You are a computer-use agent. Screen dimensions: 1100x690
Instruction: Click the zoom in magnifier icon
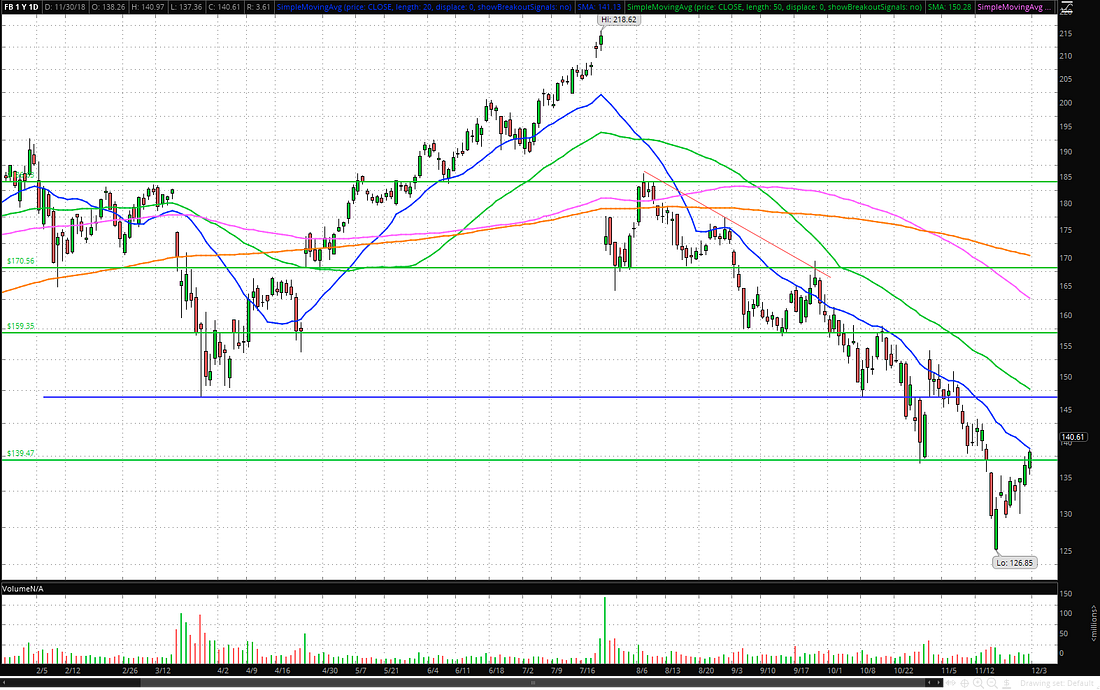(978, 683)
